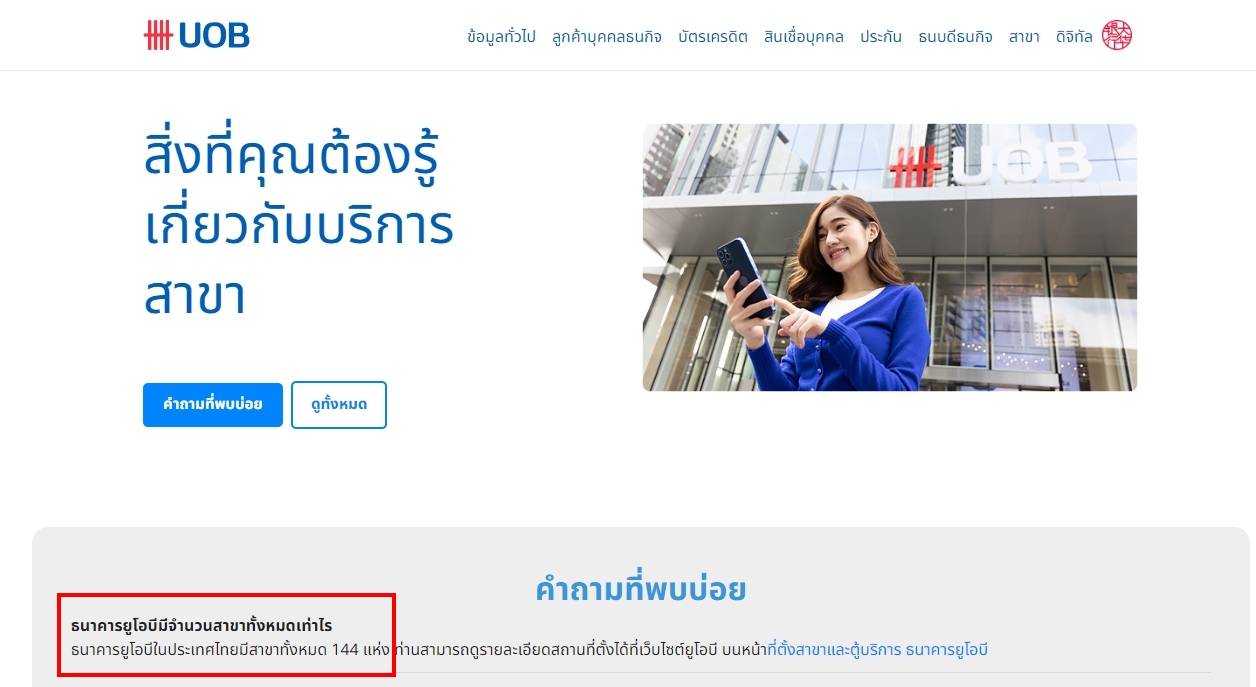The width and height of the screenshot is (1256, 687).
Task: Open the ลูกค้าบุคคลธนกิจ menu
Action: click(607, 37)
